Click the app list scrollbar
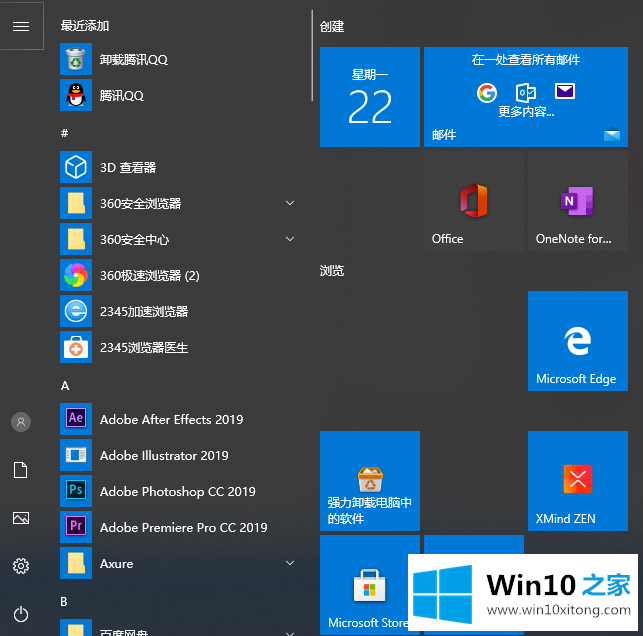The height and width of the screenshot is (636, 643). 312,55
